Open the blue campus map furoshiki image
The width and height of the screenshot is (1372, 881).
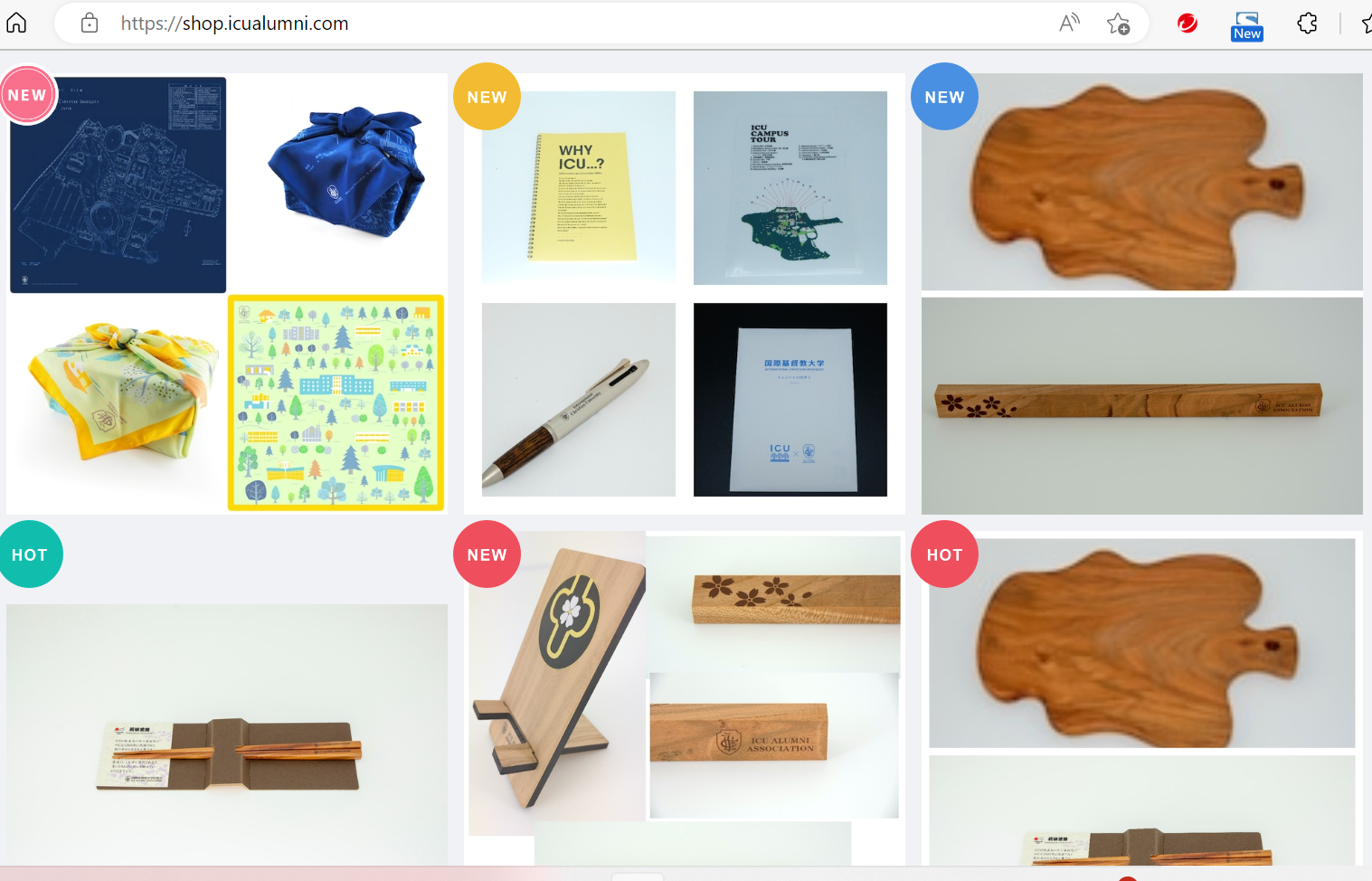(x=118, y=185)
